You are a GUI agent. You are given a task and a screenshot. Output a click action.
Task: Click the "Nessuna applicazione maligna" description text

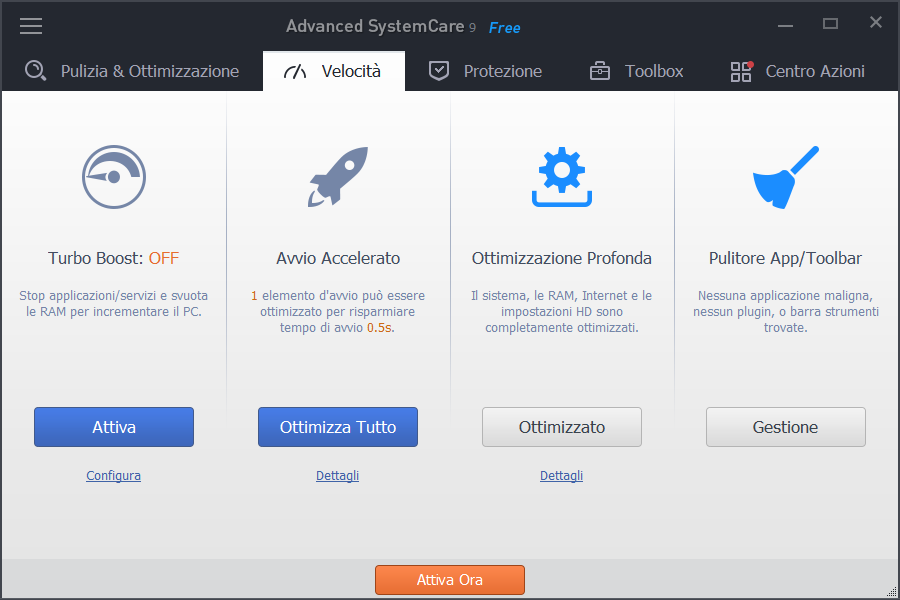coord(786,312)
